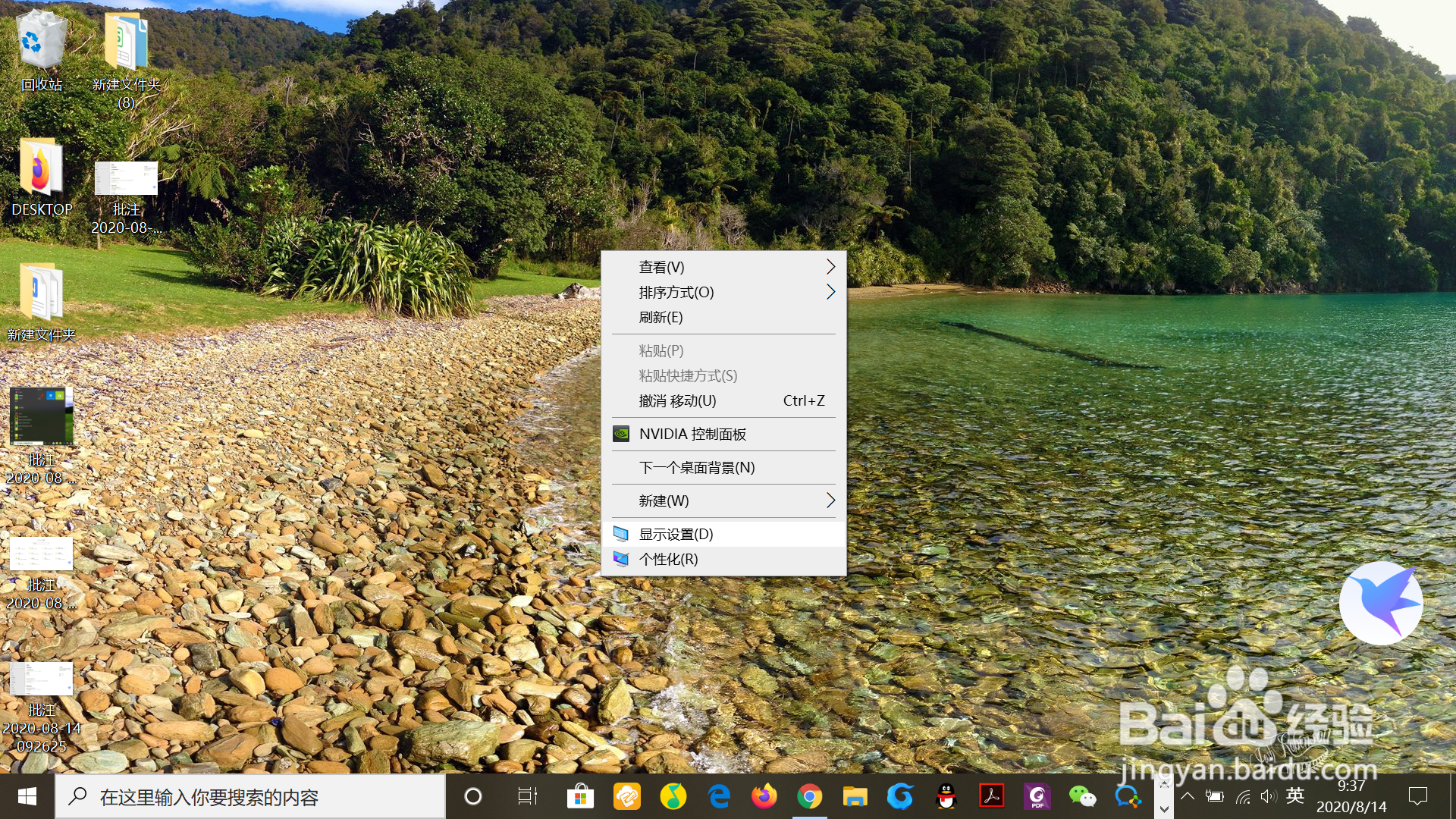The height and width of the screenshot is (819, 1456).
Task: Open Google Chrome from the taskbar
Action: [809, 796]
